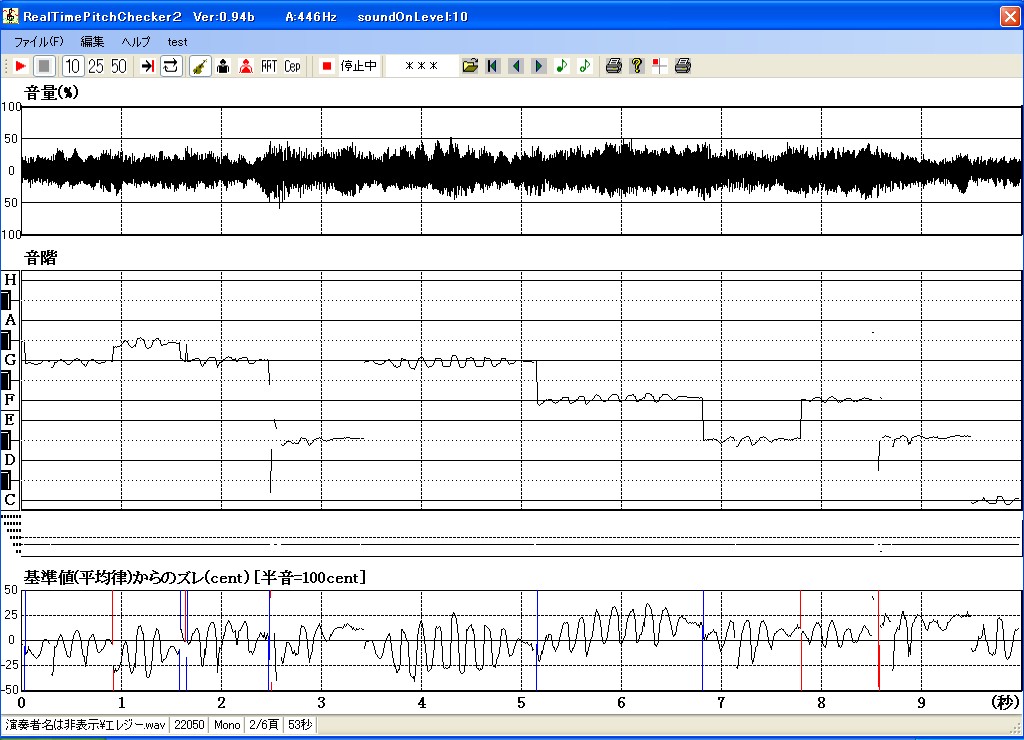The height and width of the screenshot is (740, 1024).
Task: Click the H note key label
Action: [x=10, y=280]
